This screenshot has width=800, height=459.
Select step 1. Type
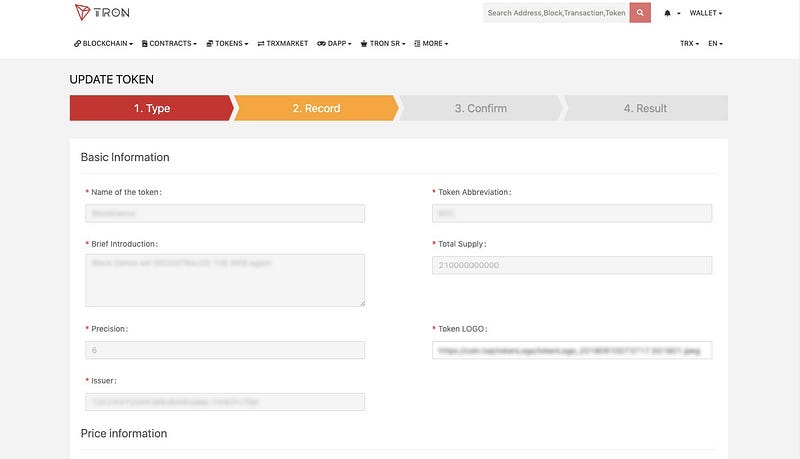[x=152, y=108]
